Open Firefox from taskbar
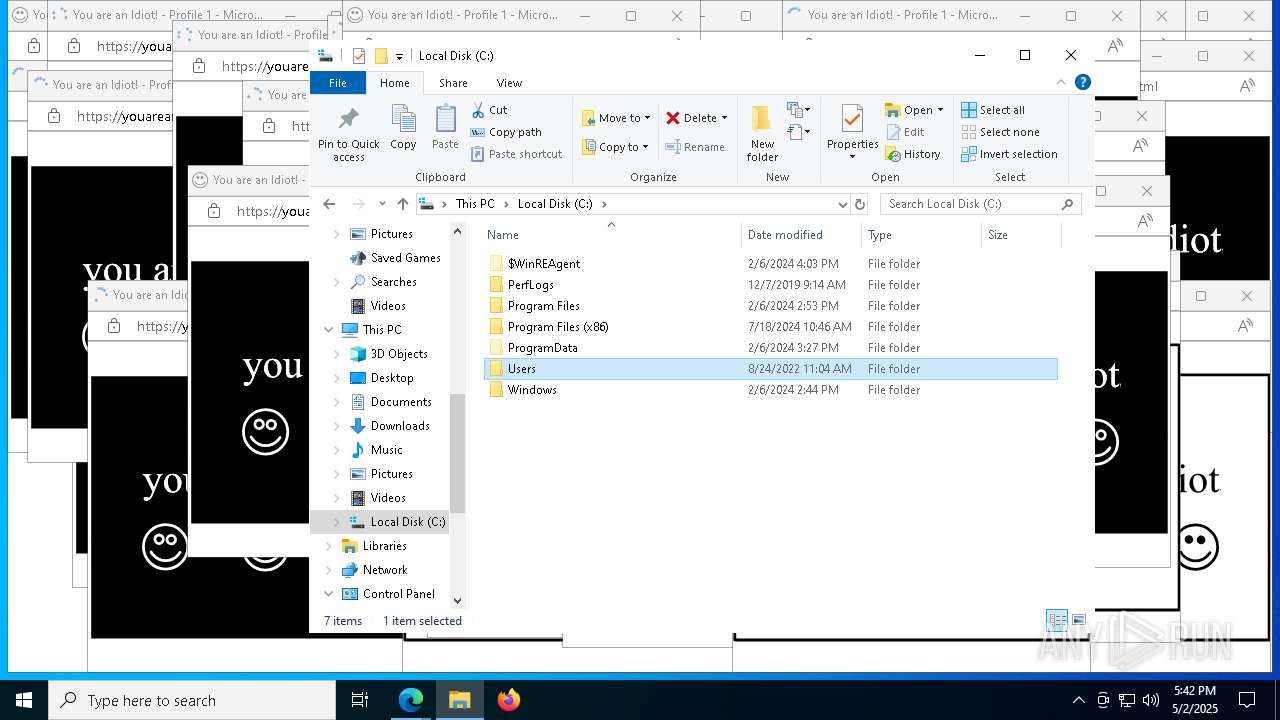Image resolution: width=1280 pixels, height=720 pixels. pyautogui.click(x=508, y=700)
